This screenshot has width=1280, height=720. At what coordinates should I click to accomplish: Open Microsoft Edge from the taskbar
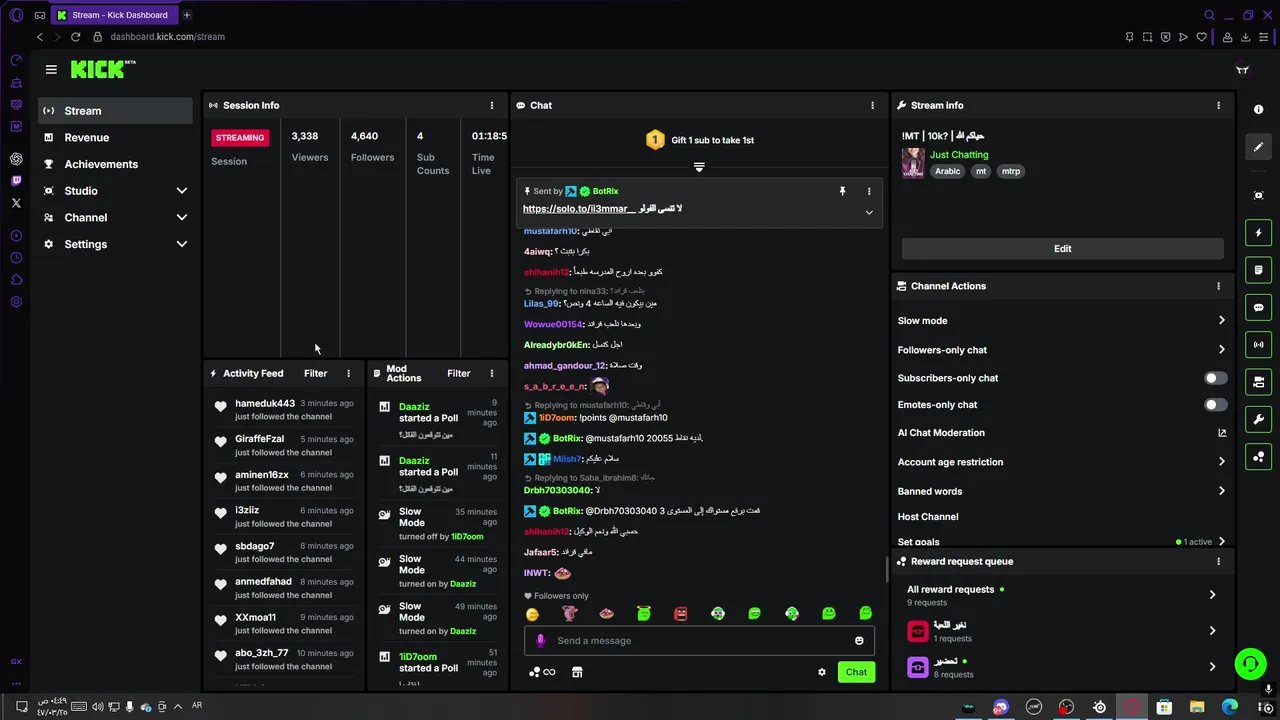(x=1230, y=707)
